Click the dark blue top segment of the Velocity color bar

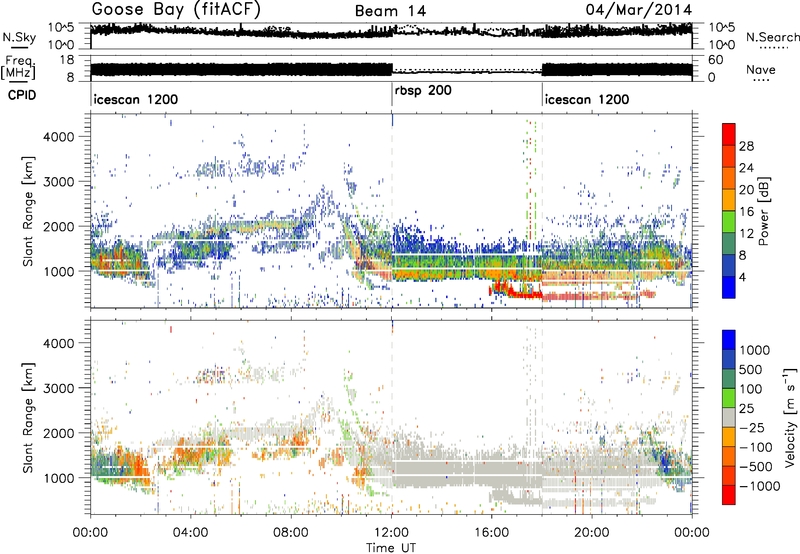point(729,340)
